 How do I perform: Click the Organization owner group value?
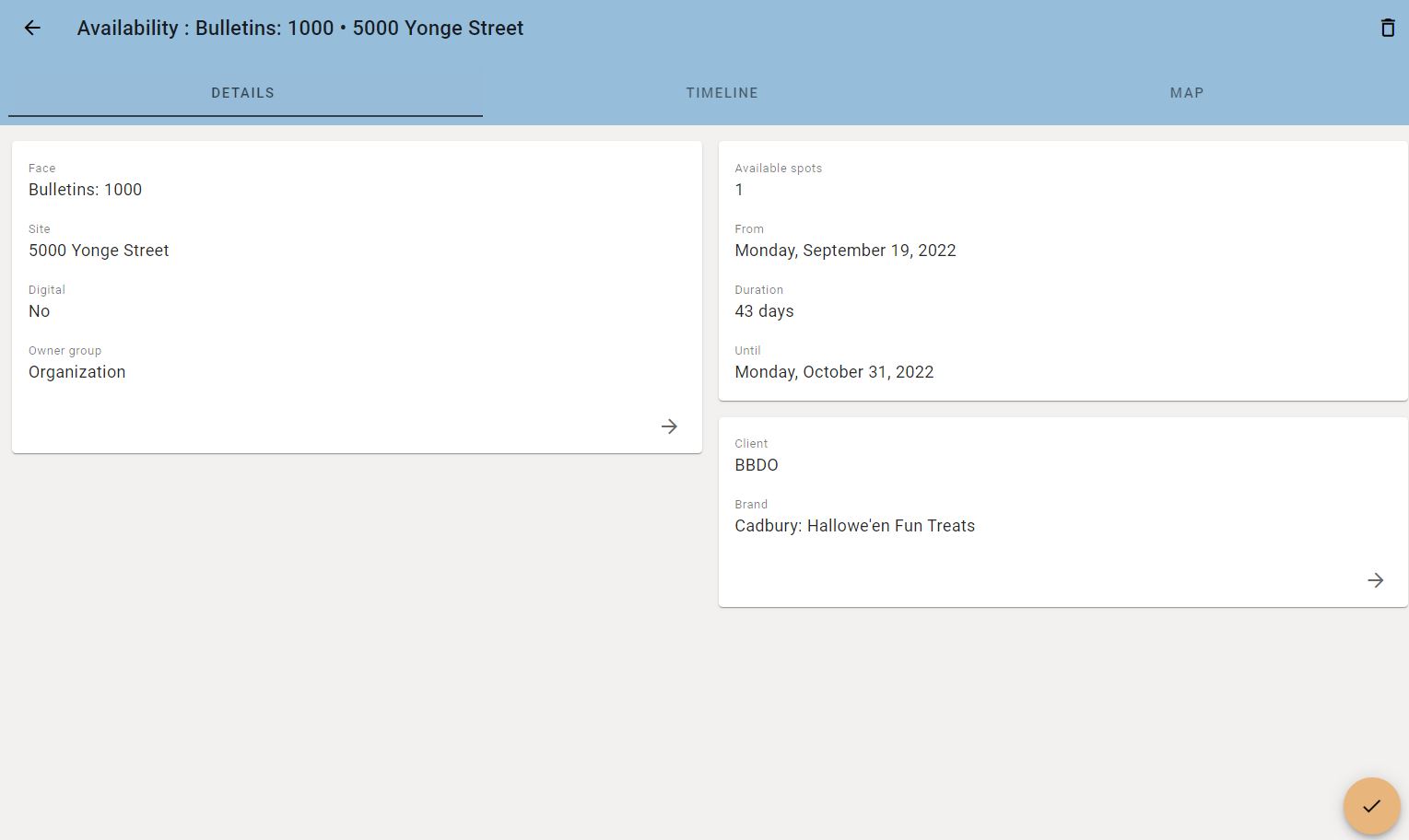(x=77, y=372)
